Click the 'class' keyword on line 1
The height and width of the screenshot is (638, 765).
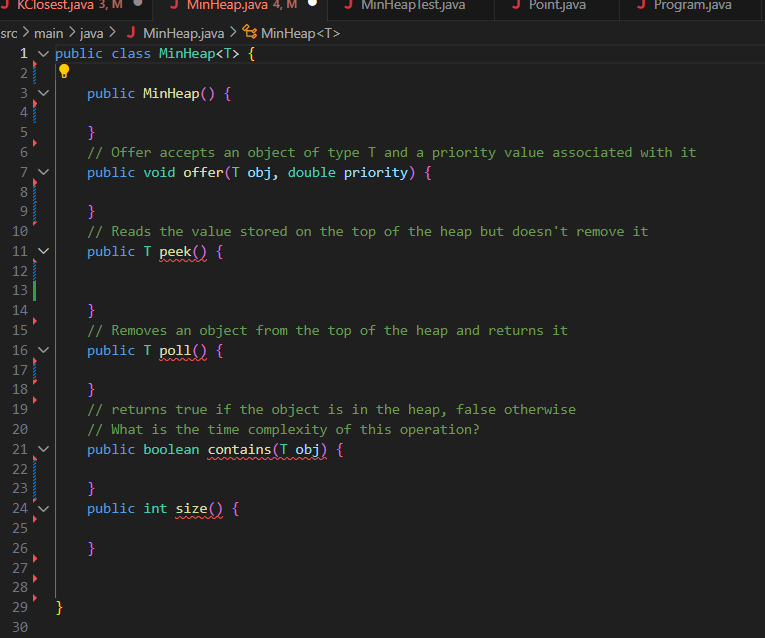(131, 54)
